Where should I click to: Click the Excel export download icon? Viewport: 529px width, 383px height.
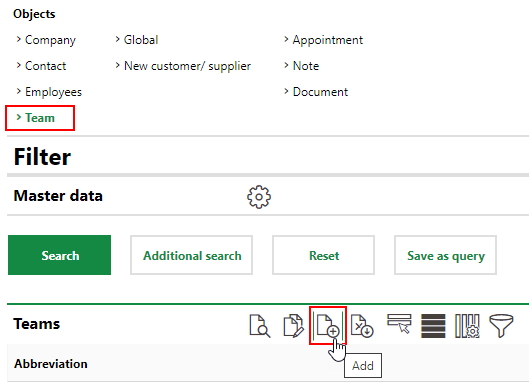pos(362,326)
